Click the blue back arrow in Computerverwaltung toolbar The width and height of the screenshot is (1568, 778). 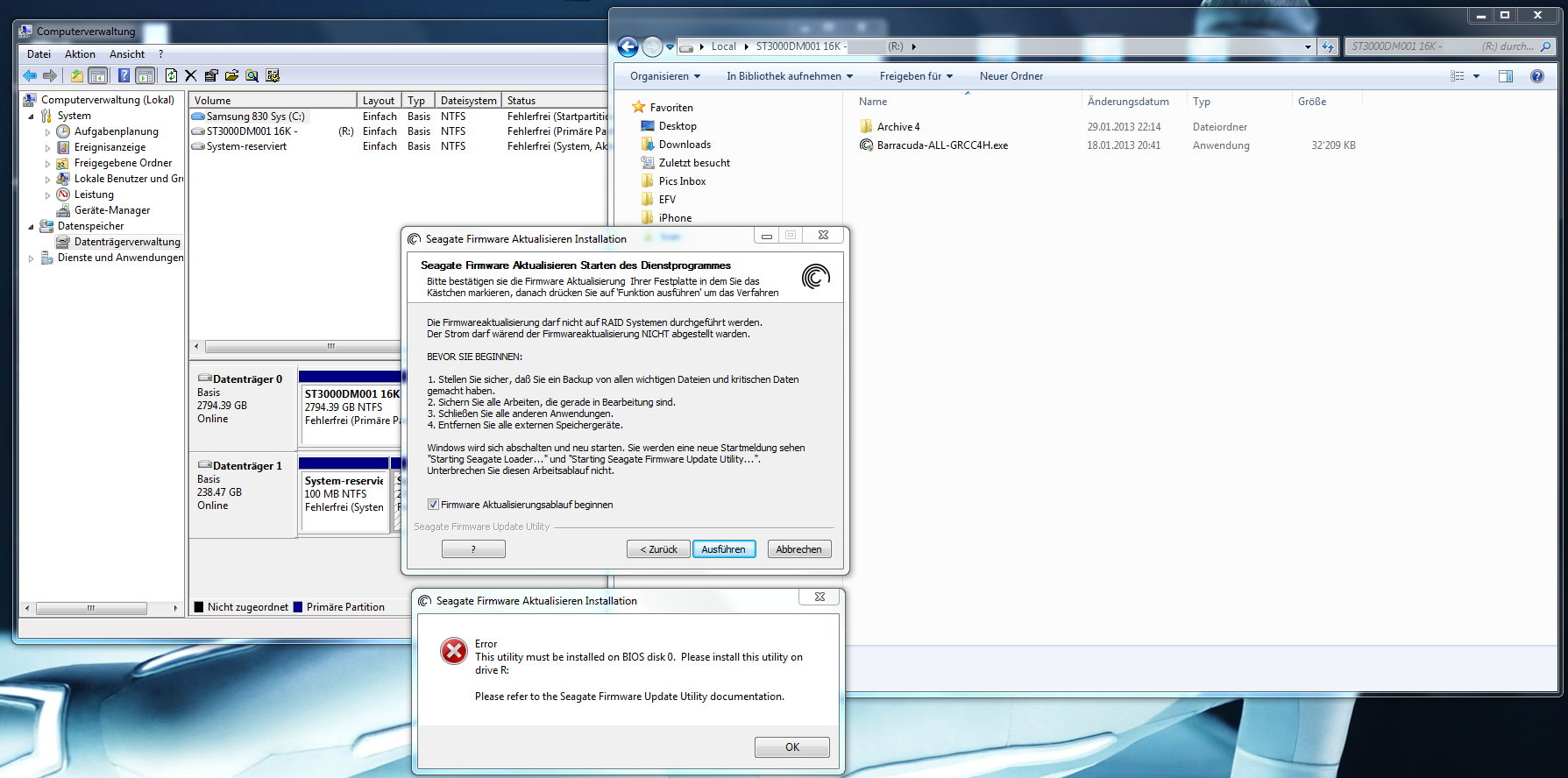coord(30,76)
